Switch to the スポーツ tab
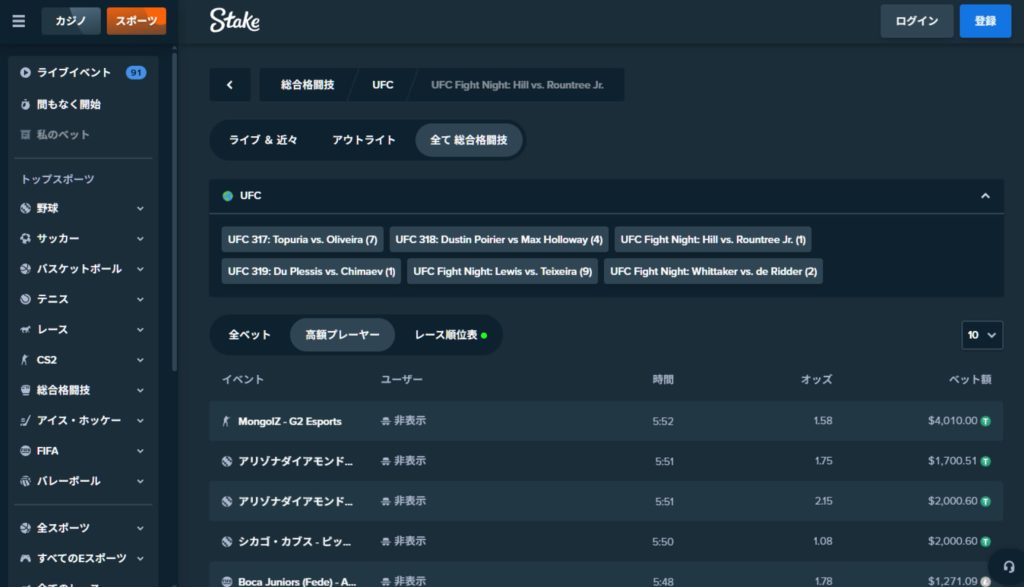The image size is (1024, 587). [136, 21]
